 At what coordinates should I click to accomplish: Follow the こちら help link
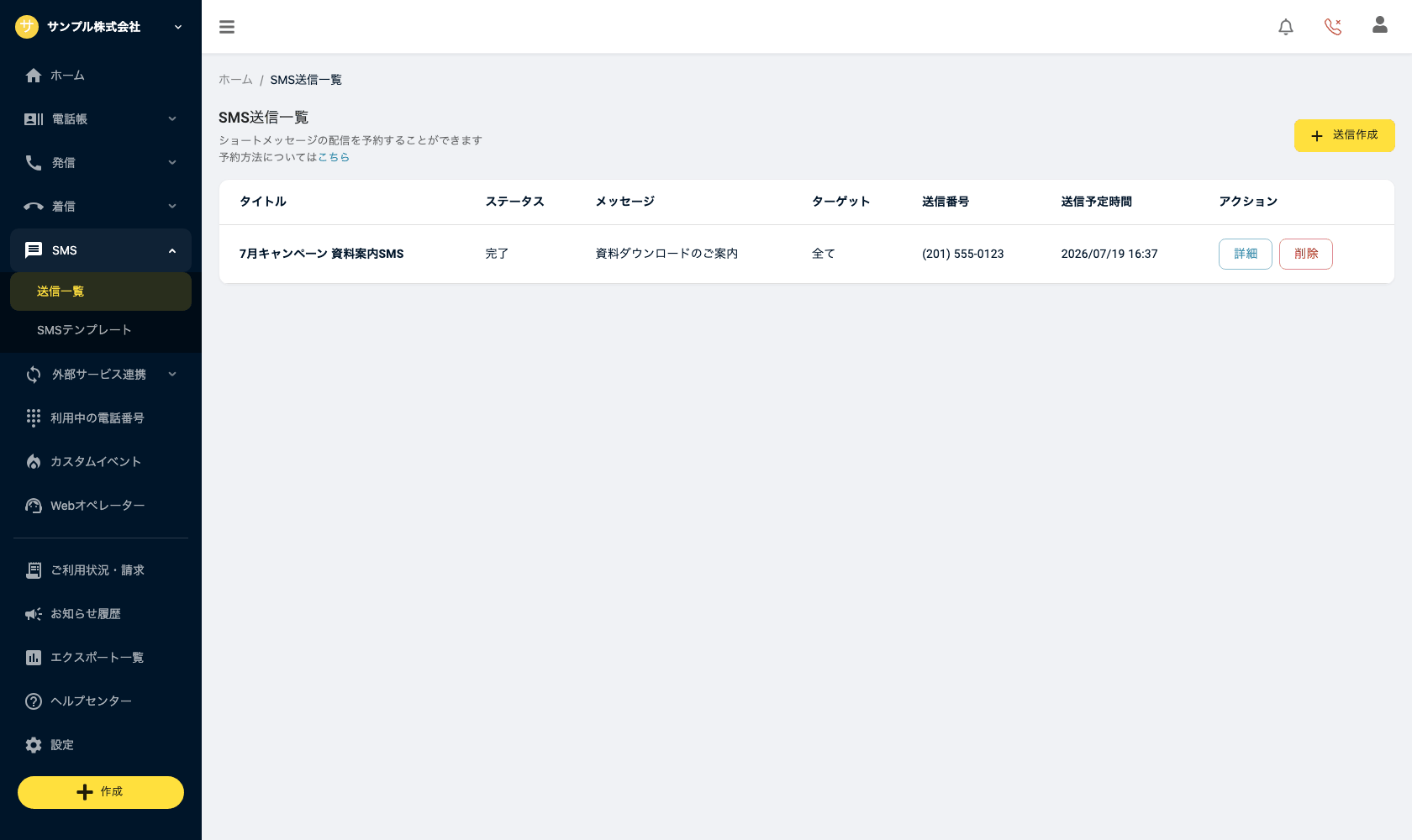point(334,157)
